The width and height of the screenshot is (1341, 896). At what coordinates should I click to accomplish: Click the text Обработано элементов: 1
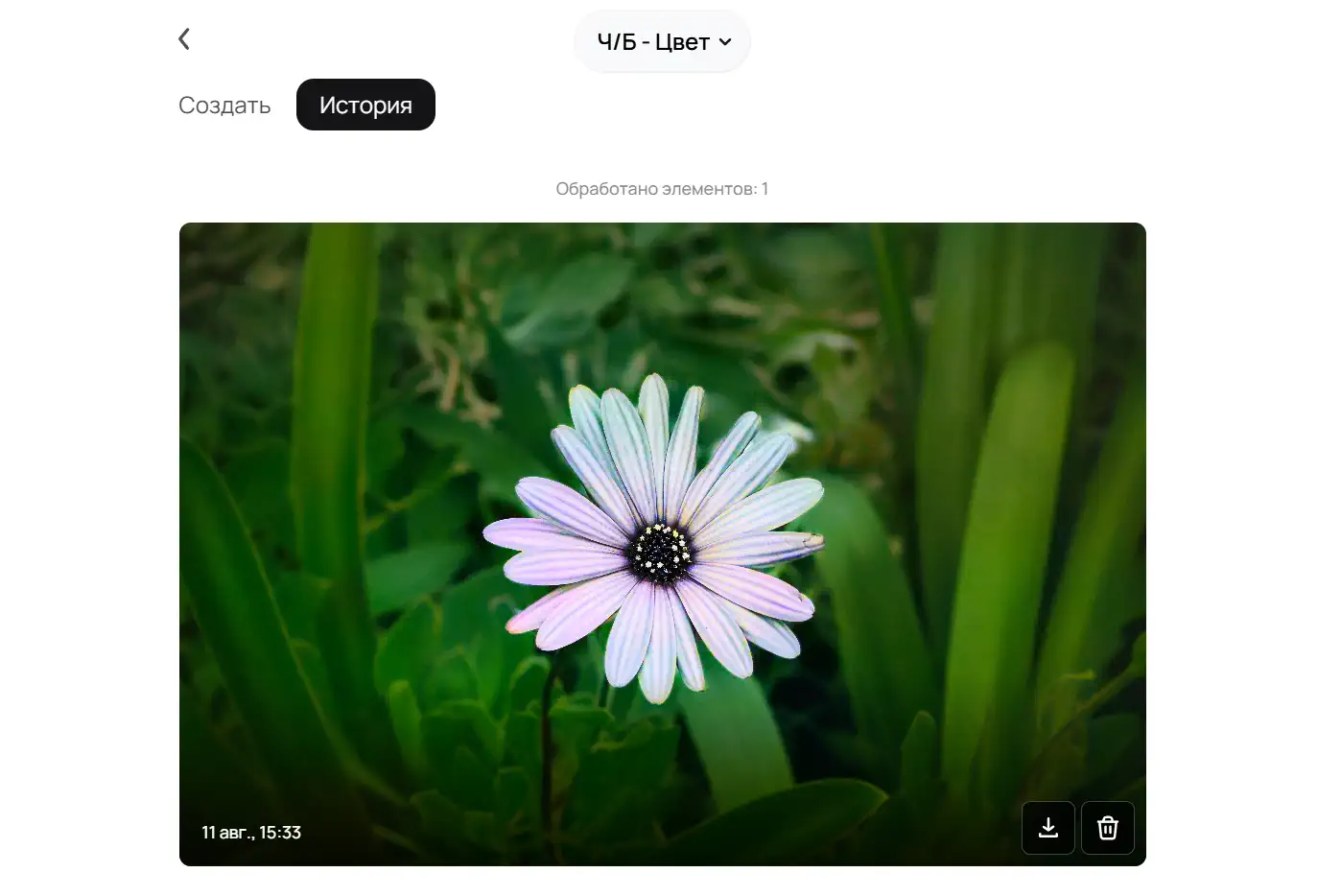pos(662,189)
